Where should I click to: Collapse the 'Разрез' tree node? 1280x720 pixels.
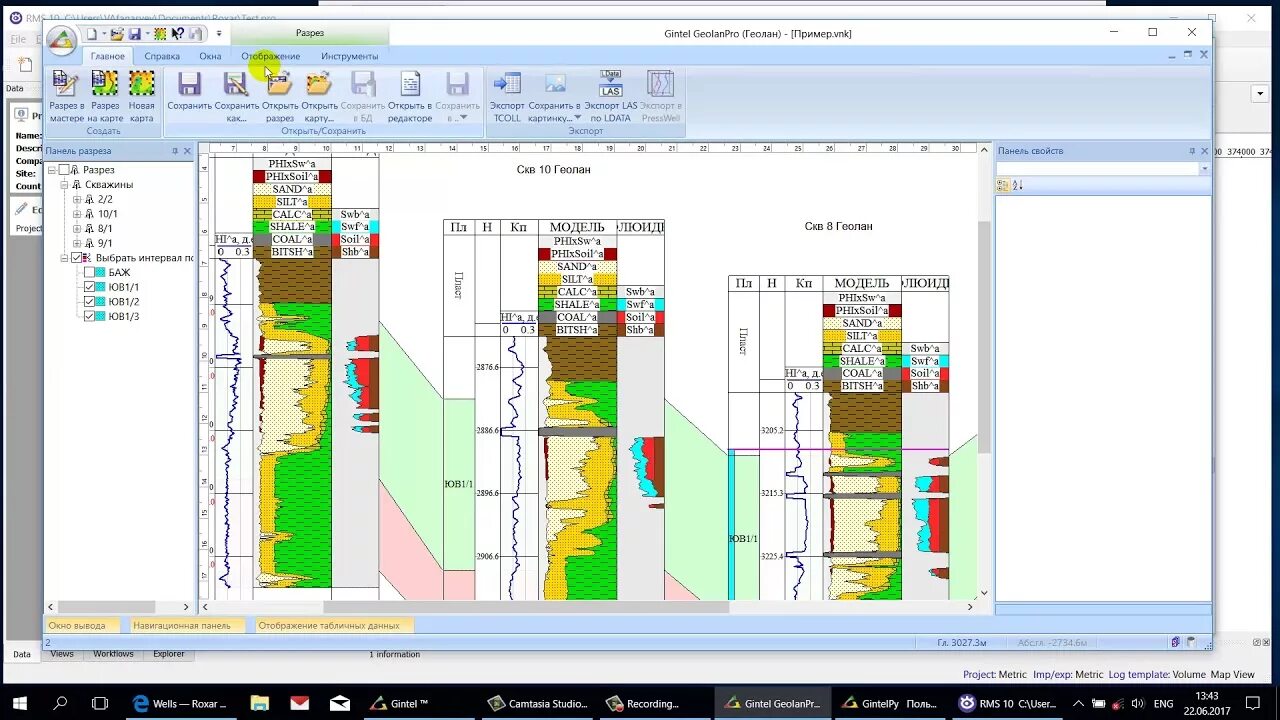coord(53,170)
